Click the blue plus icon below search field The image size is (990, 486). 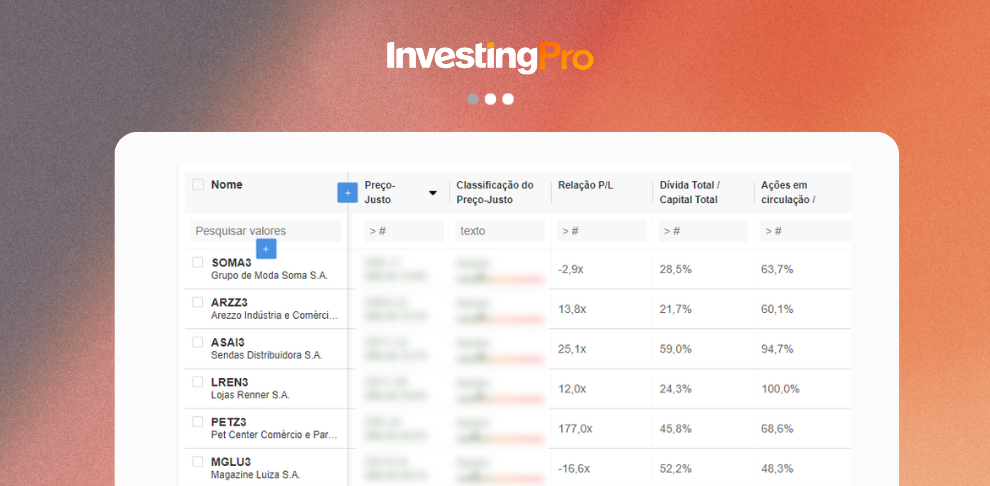266,249
